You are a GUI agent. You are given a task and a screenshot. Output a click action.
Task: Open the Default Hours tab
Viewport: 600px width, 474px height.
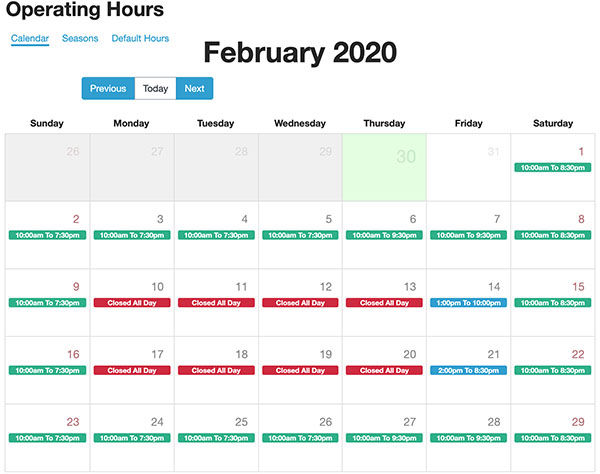[140, 38]
